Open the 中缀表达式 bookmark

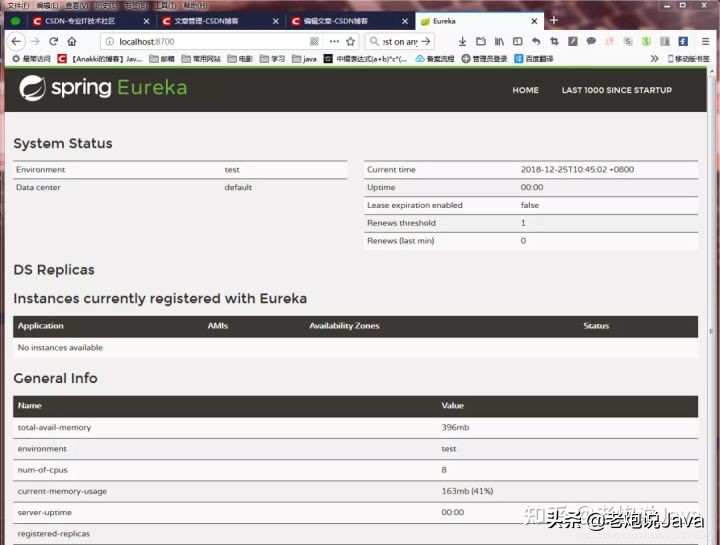(x=365, y=59)
